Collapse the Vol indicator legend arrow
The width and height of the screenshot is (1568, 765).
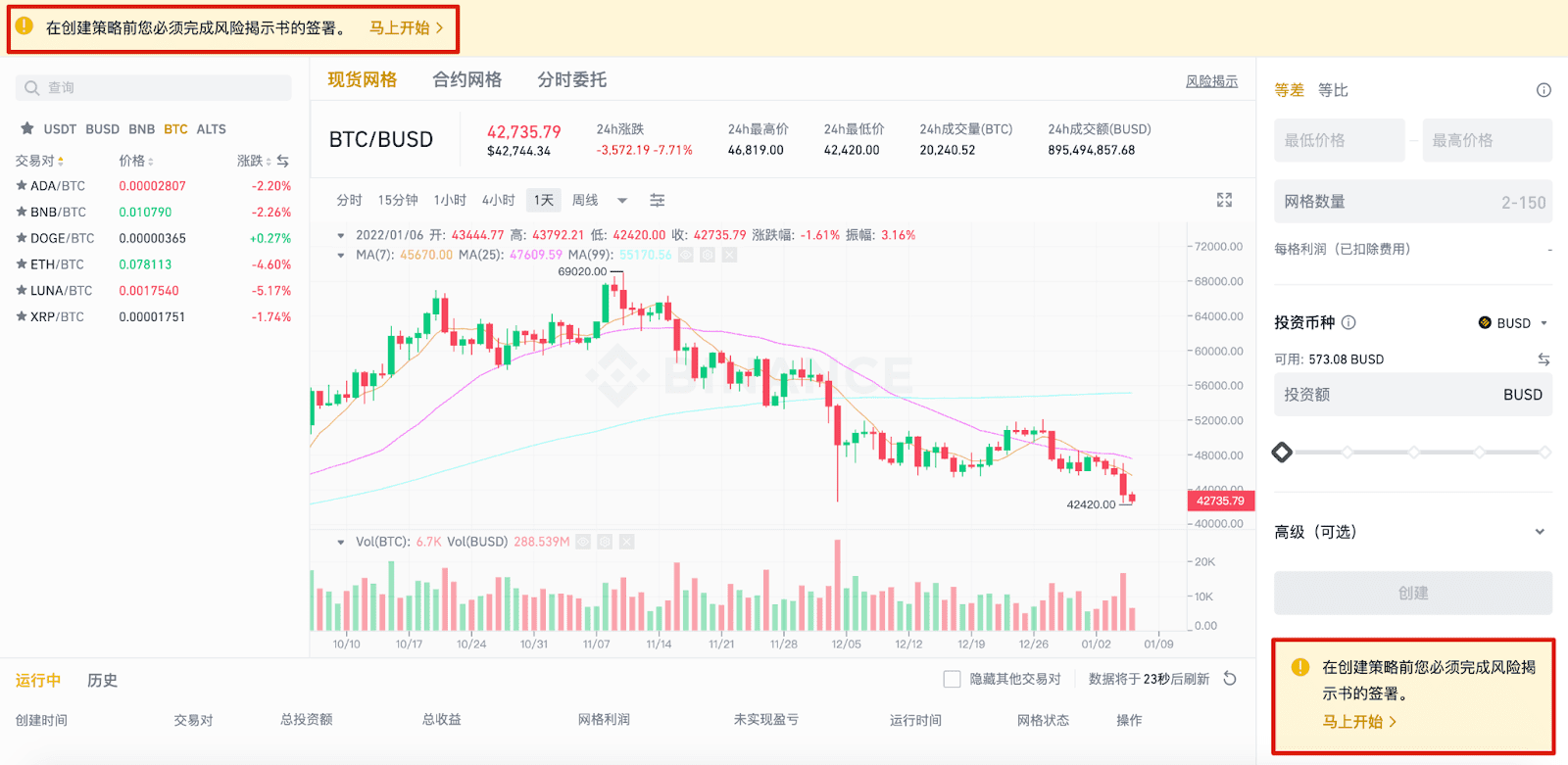tap(341, 542)
